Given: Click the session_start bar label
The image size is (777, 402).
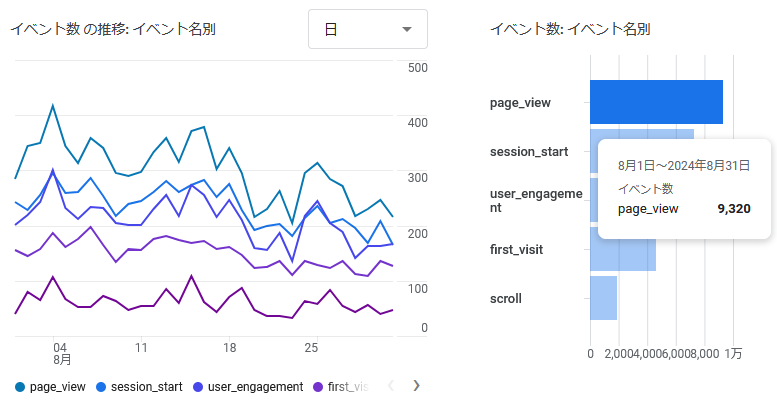Looking at the screenshot, I should coord(529,152).
